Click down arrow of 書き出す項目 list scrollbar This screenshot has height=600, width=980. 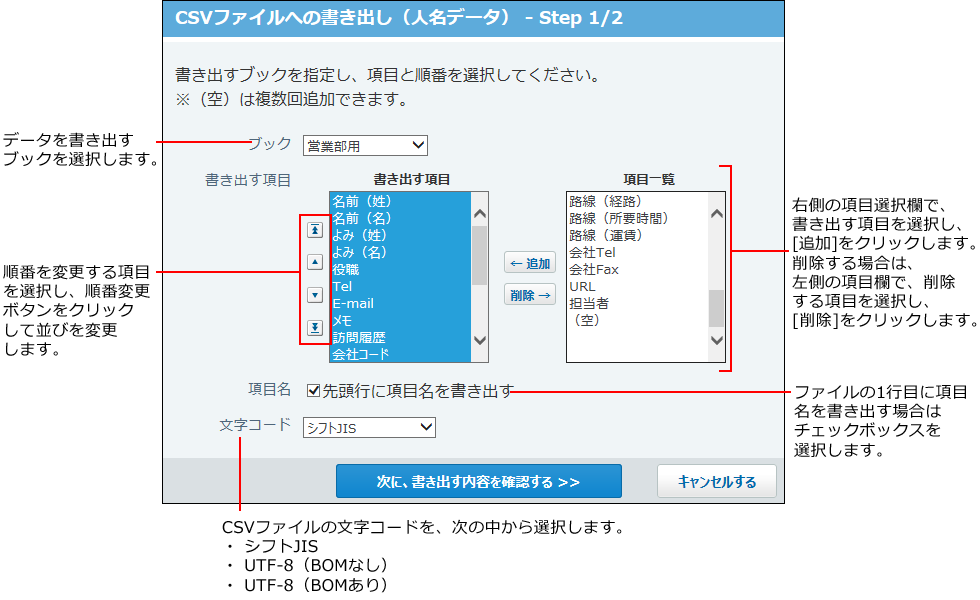coord(479,341)
